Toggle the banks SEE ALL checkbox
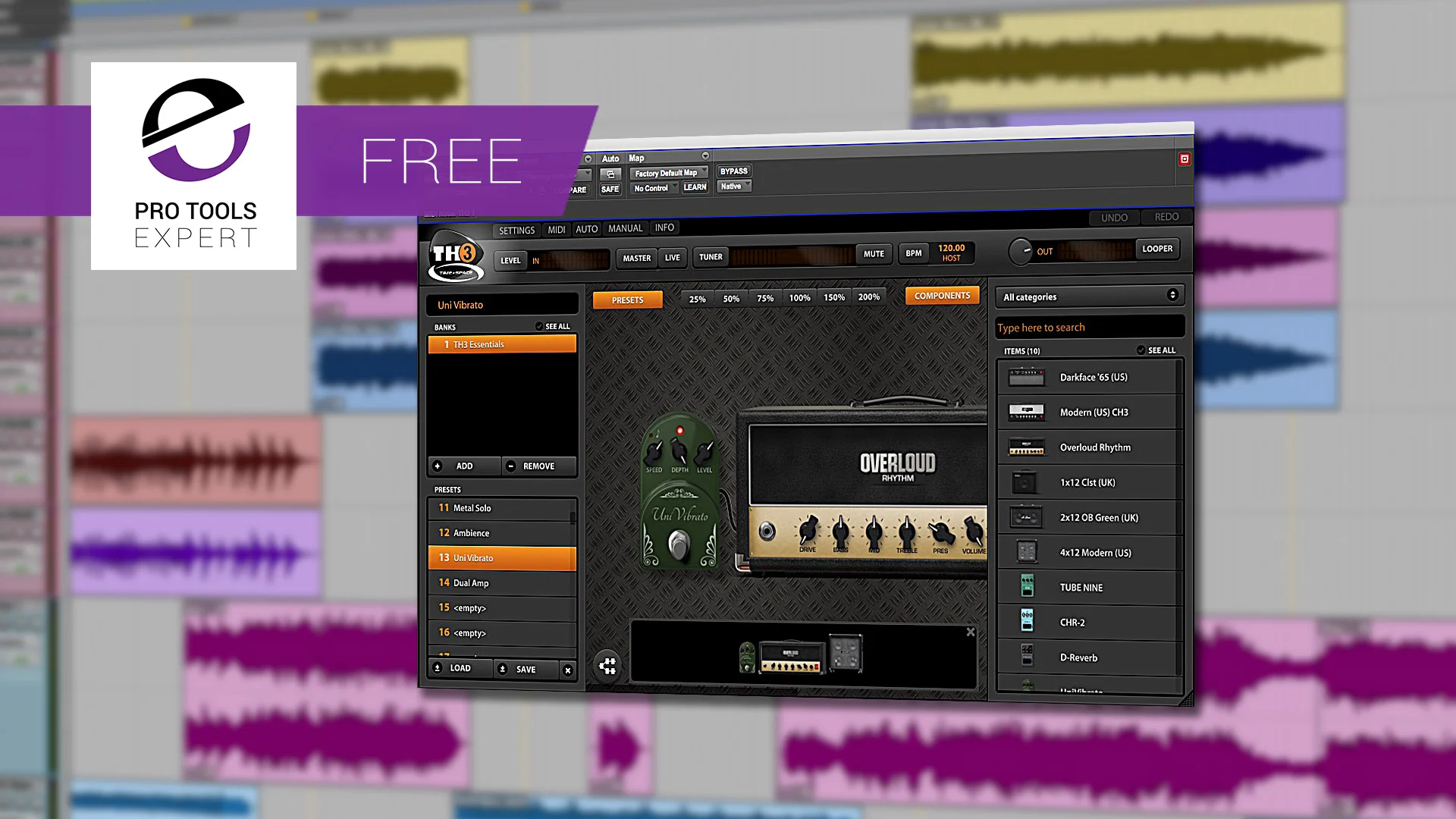The image size is (1456, 819). coord(539,326)
